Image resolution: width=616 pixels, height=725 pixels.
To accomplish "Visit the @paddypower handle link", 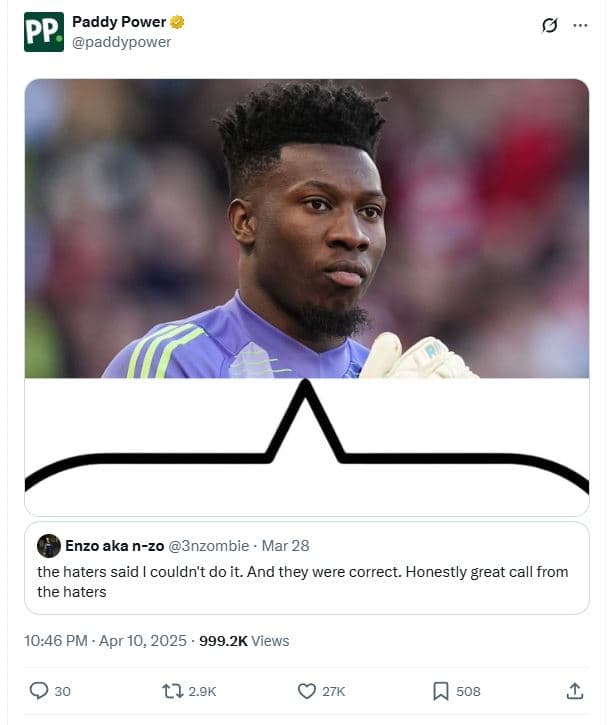I will (122, 42).
